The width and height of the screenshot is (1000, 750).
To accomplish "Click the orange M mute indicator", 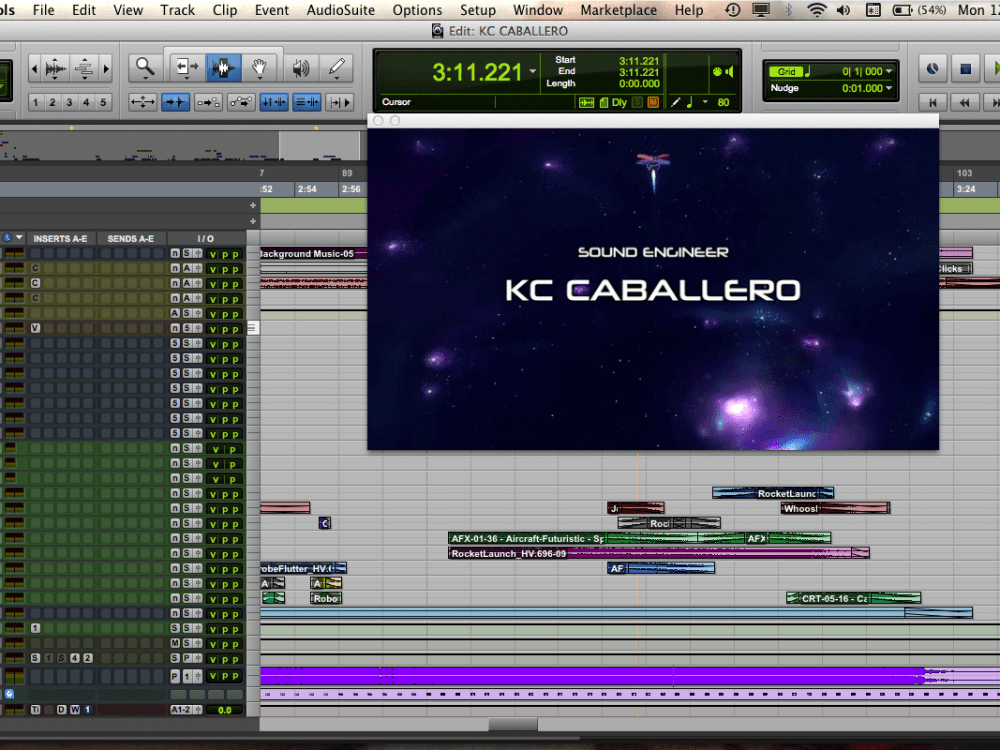I will [653, 102].
